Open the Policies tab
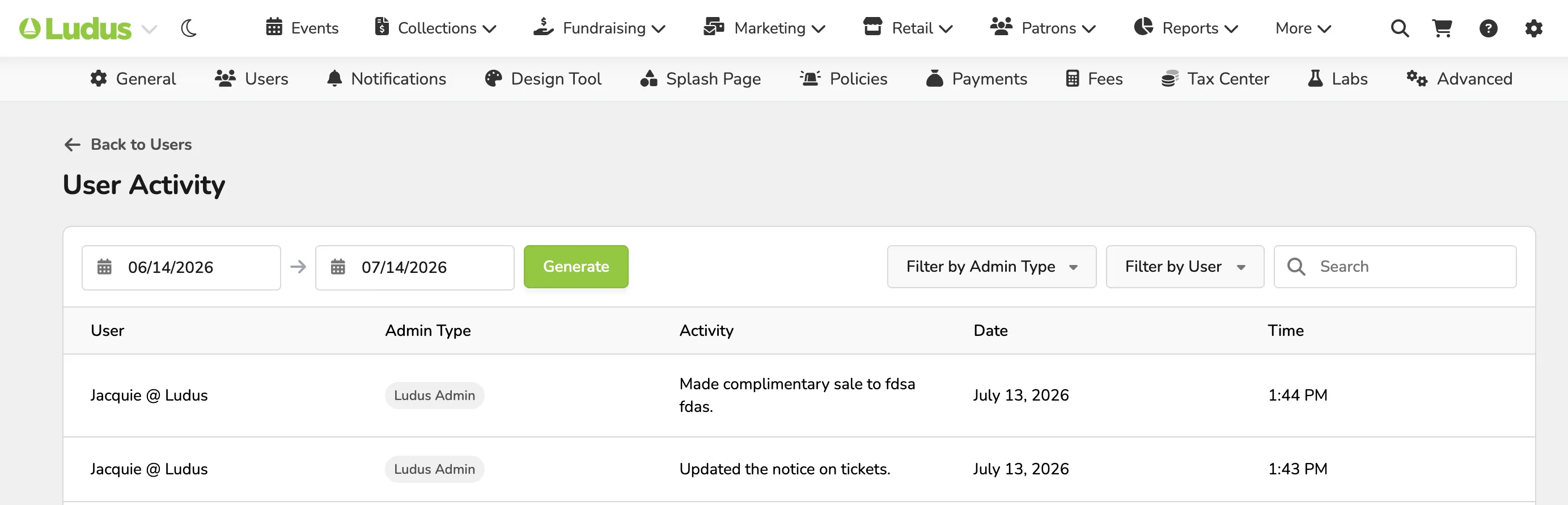 click(x=844, y=78)
